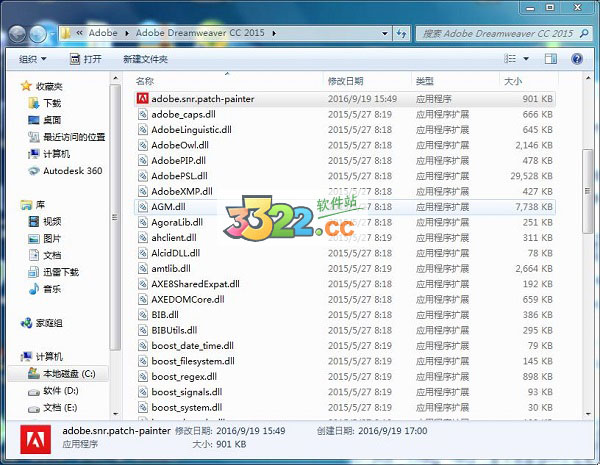Expand the arrow after Adobe breadcrumb
This screenshot has height=465, width=600.
(127, 33)
